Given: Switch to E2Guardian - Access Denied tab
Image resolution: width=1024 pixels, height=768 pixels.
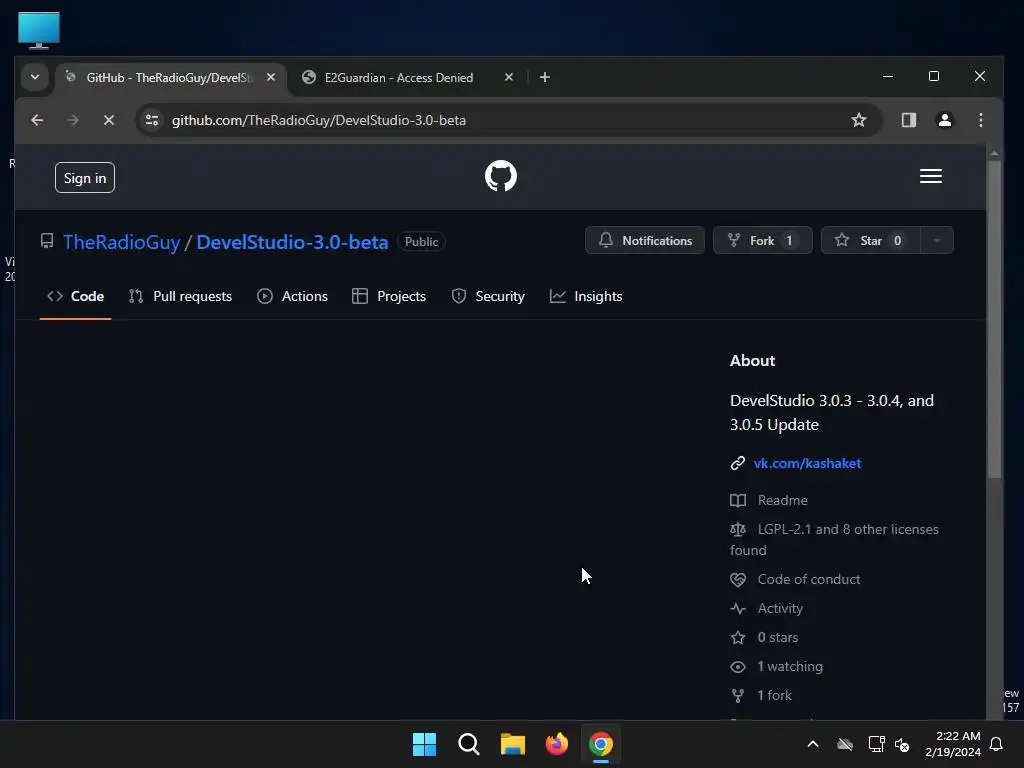Looking at the screenshot, I should click(x=398, y=77).
